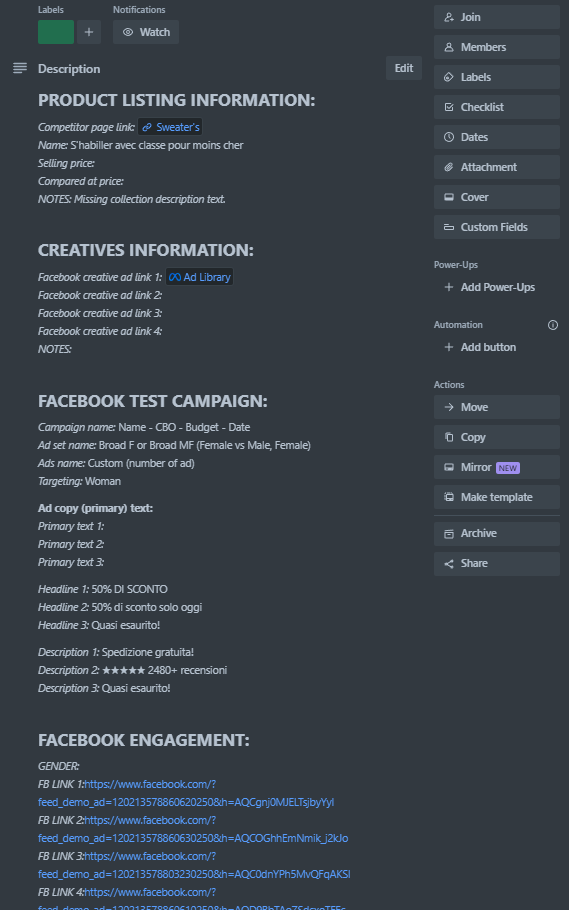This screenshot has height=910, width=569.
Task: Open the Members option
Action: point(496,47)
